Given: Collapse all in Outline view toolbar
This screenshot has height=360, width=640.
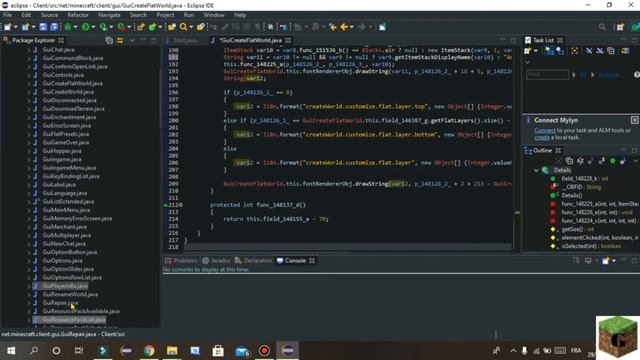Looking at the screenshot, I should (569, 161).
